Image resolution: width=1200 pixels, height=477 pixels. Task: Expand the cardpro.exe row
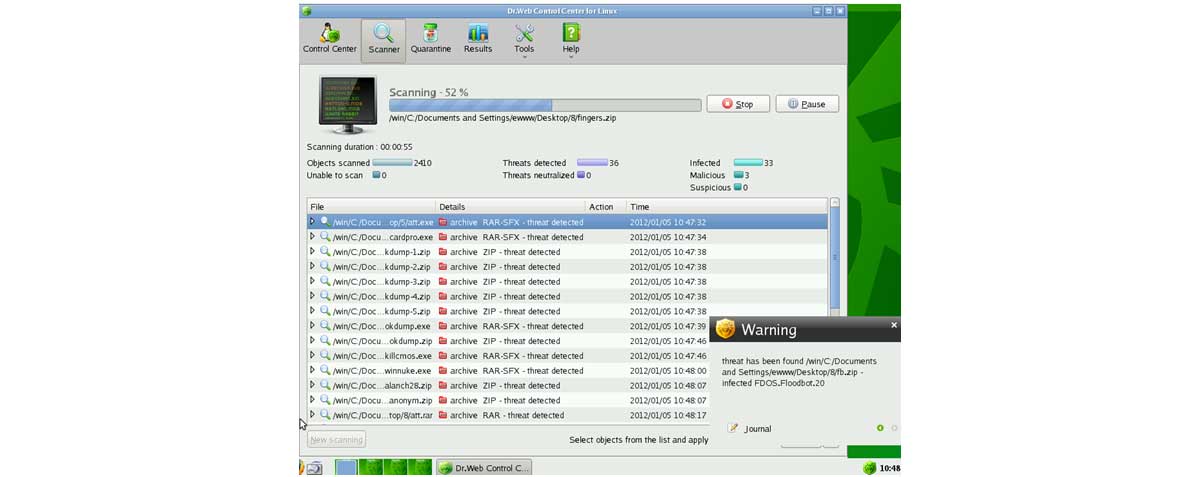(312, 237)
